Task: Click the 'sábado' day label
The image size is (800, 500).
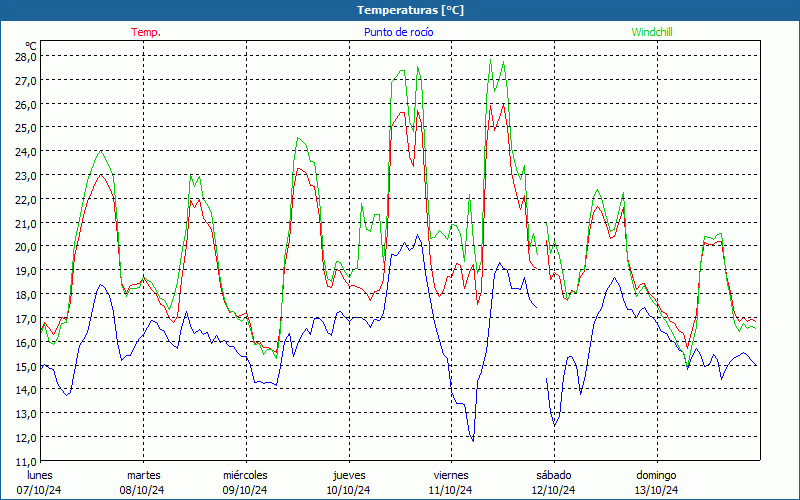Action: 554,475
